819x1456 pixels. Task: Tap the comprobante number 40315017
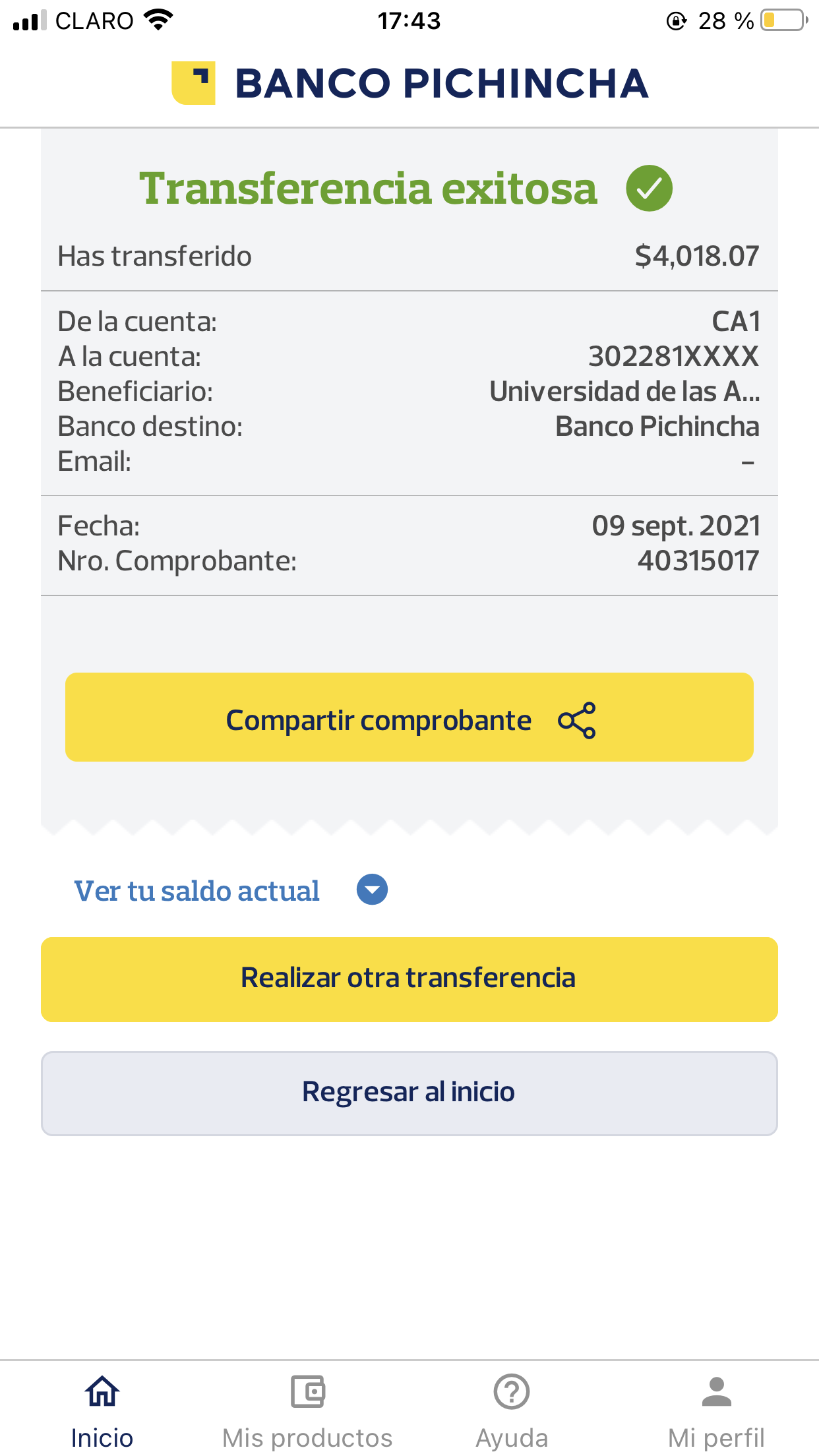tap(698, 561)
